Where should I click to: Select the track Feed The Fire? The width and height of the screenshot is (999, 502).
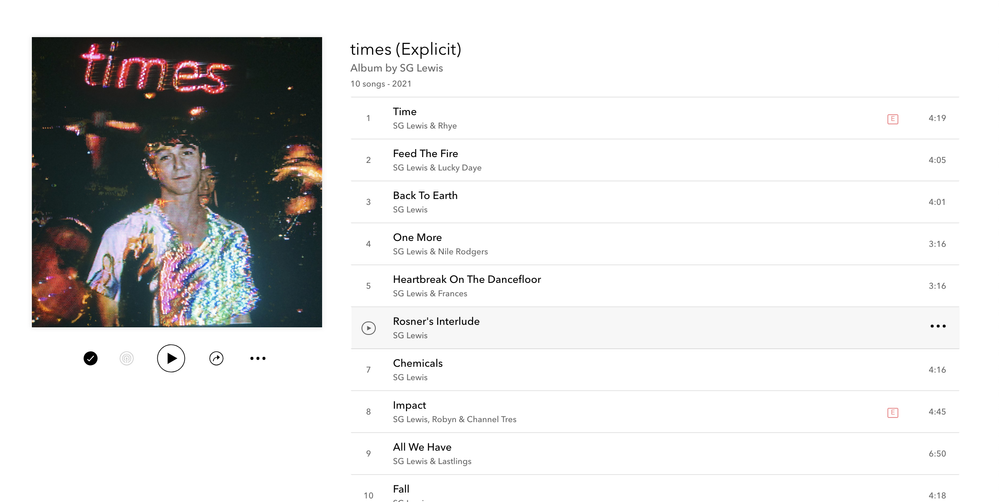tap(425, 154)
